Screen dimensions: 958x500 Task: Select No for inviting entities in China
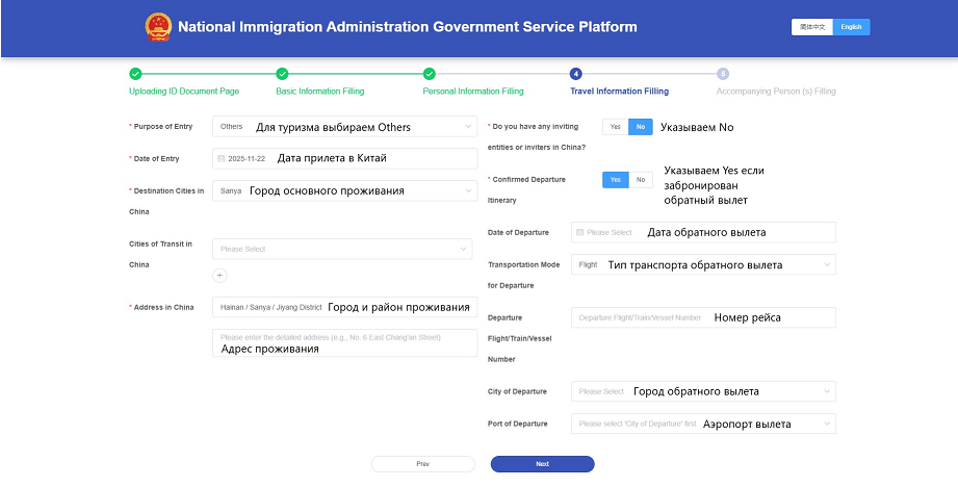640,127
